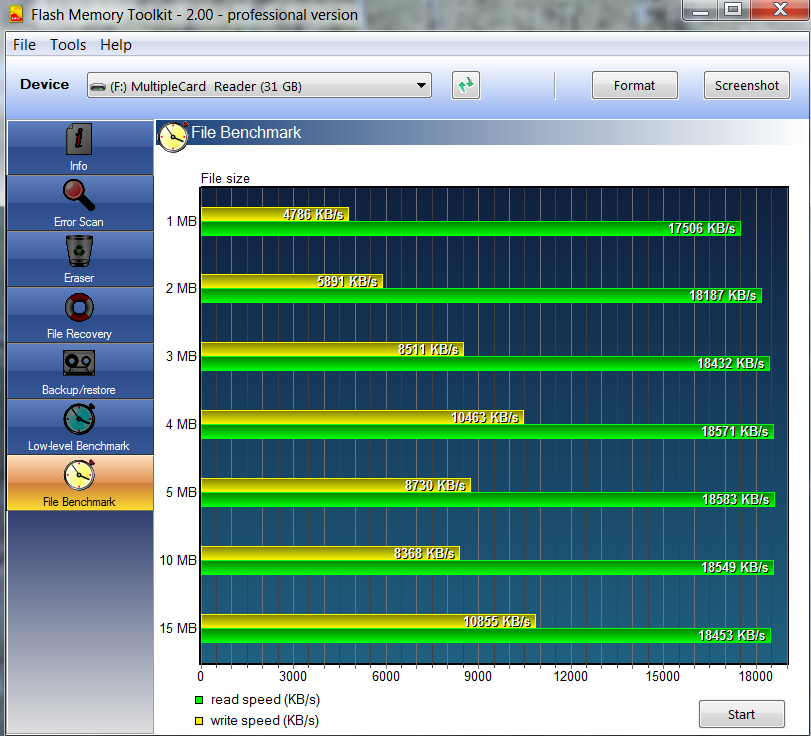The height and width of the screenshot is (736, 811).
Task: Click the green read speed legend swatch
Action: point(200,700)
